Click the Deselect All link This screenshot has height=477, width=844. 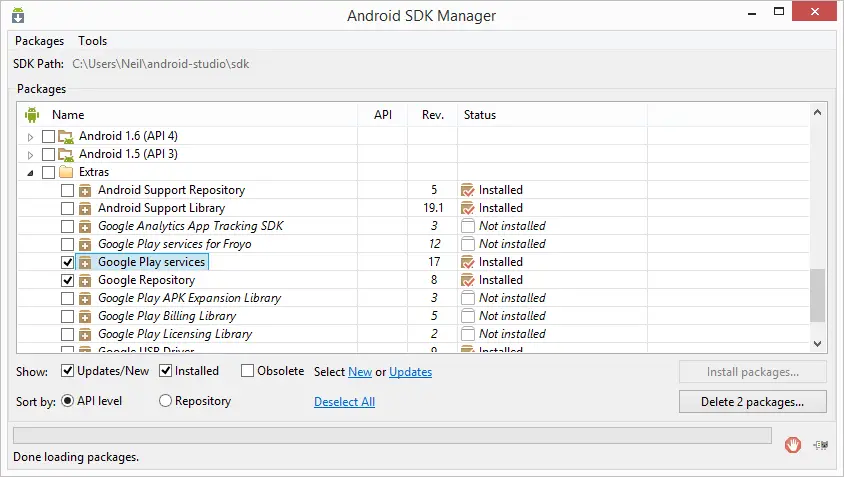pos(344,402)
